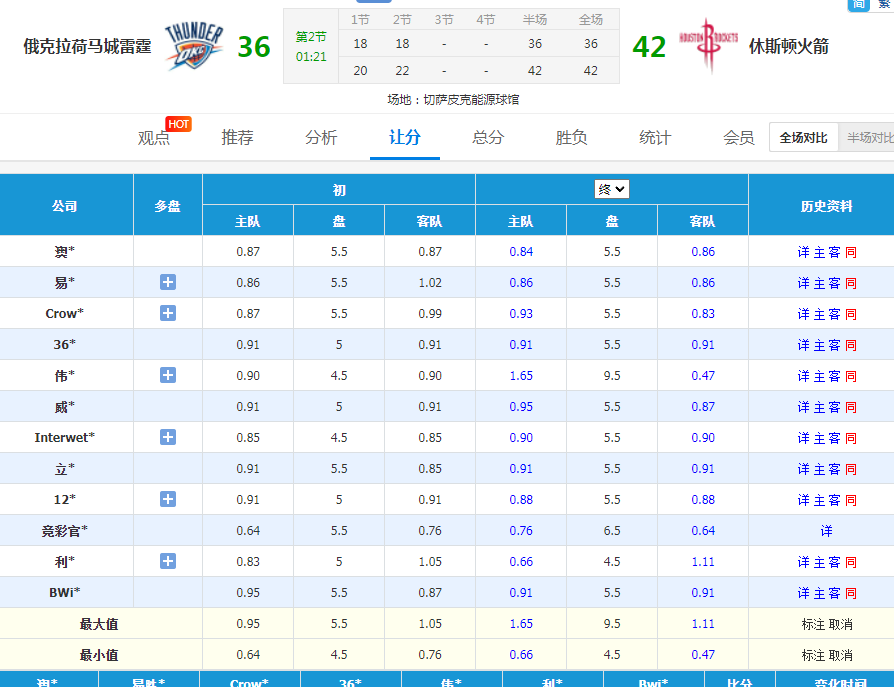Open the 终 dropdown selector
Screen dimensions: 894x687
pos(612,189)
